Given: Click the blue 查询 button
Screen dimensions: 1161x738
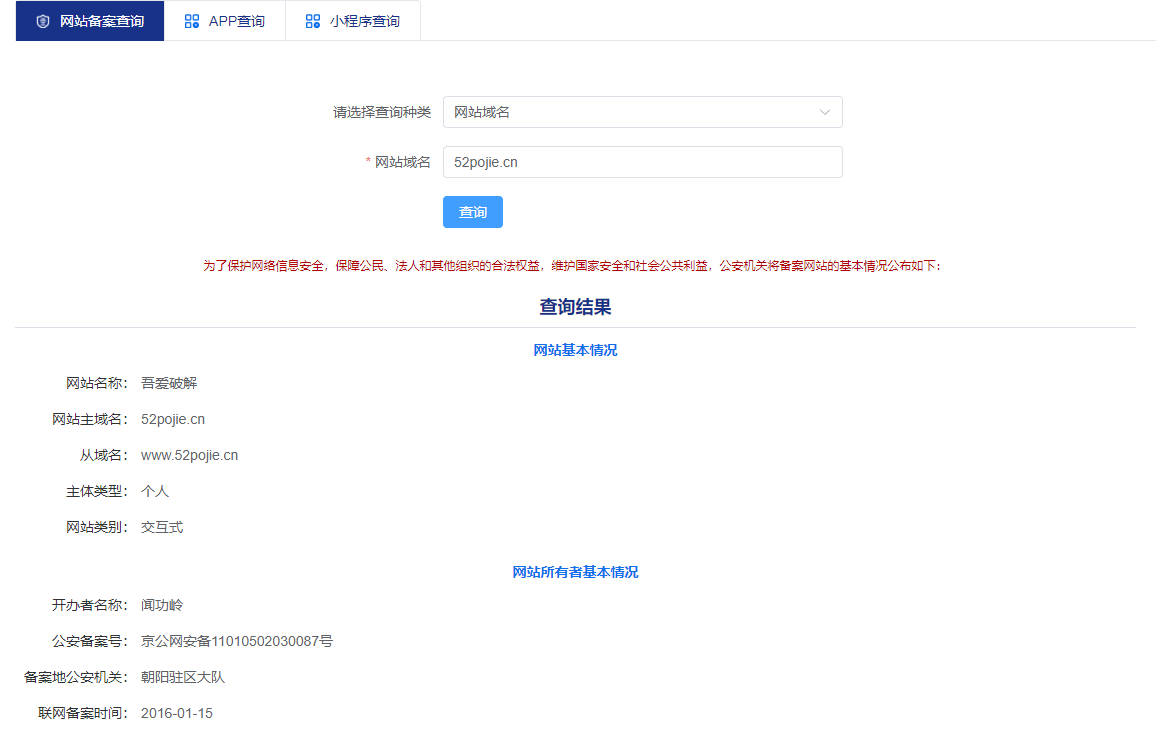Looking at the screenshot, I should pyautogui.click(x=472, y=212).
